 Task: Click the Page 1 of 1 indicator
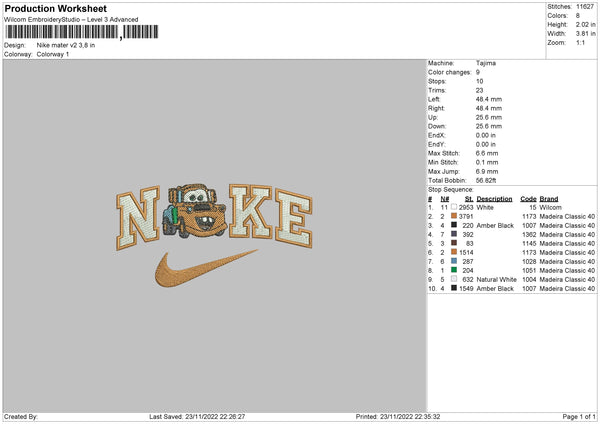(579, 416)
